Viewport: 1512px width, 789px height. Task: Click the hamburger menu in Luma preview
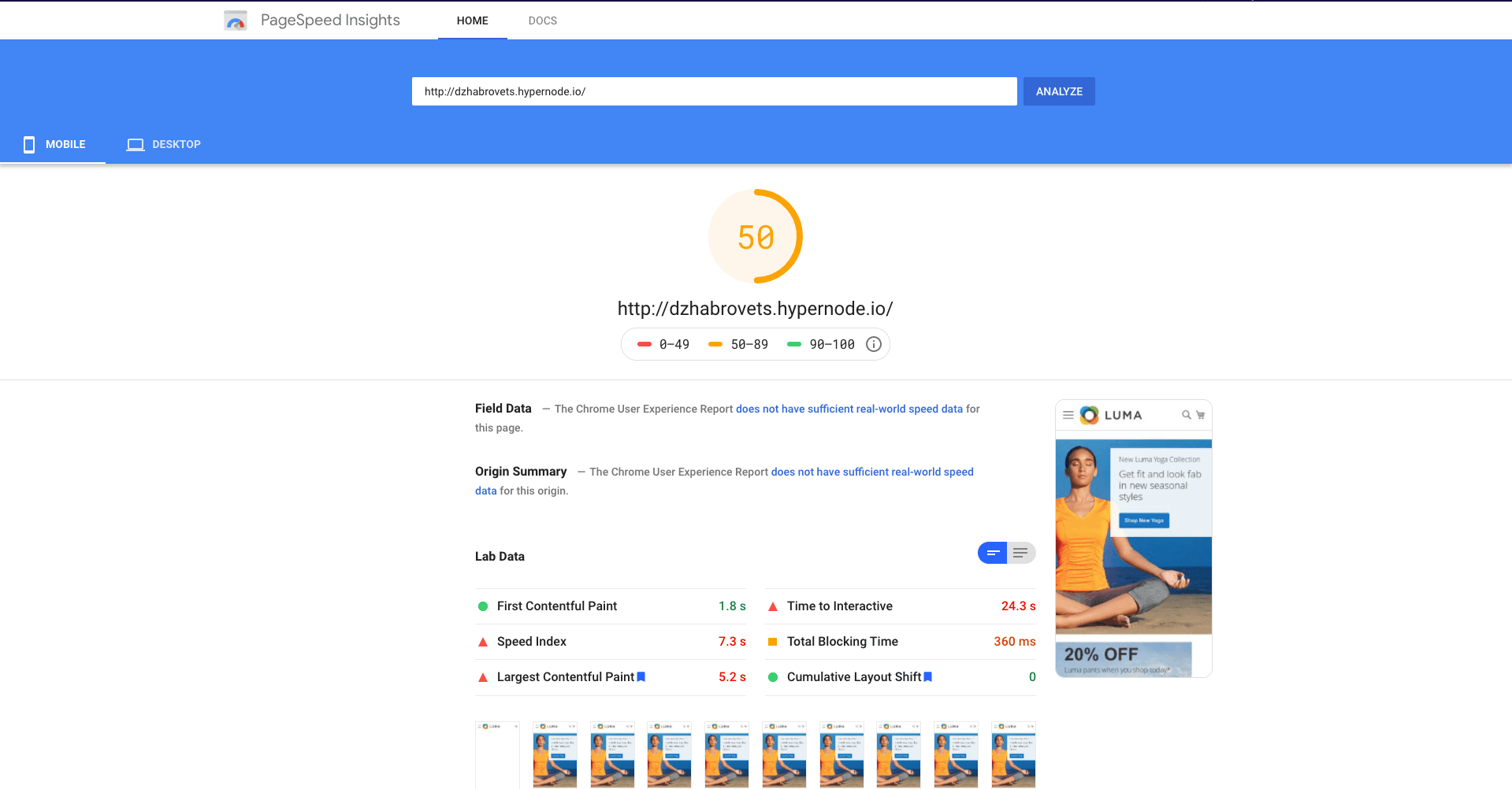click(1068, 415)
